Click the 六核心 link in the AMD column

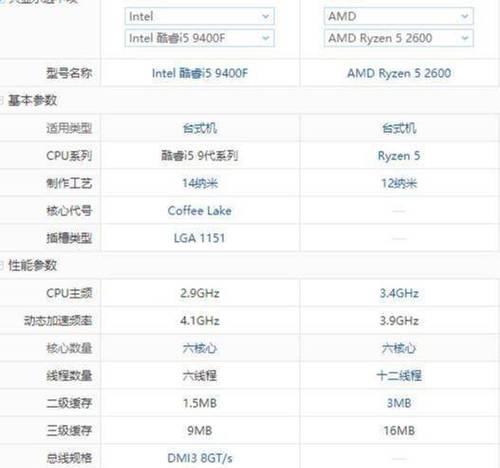(399, 348)
